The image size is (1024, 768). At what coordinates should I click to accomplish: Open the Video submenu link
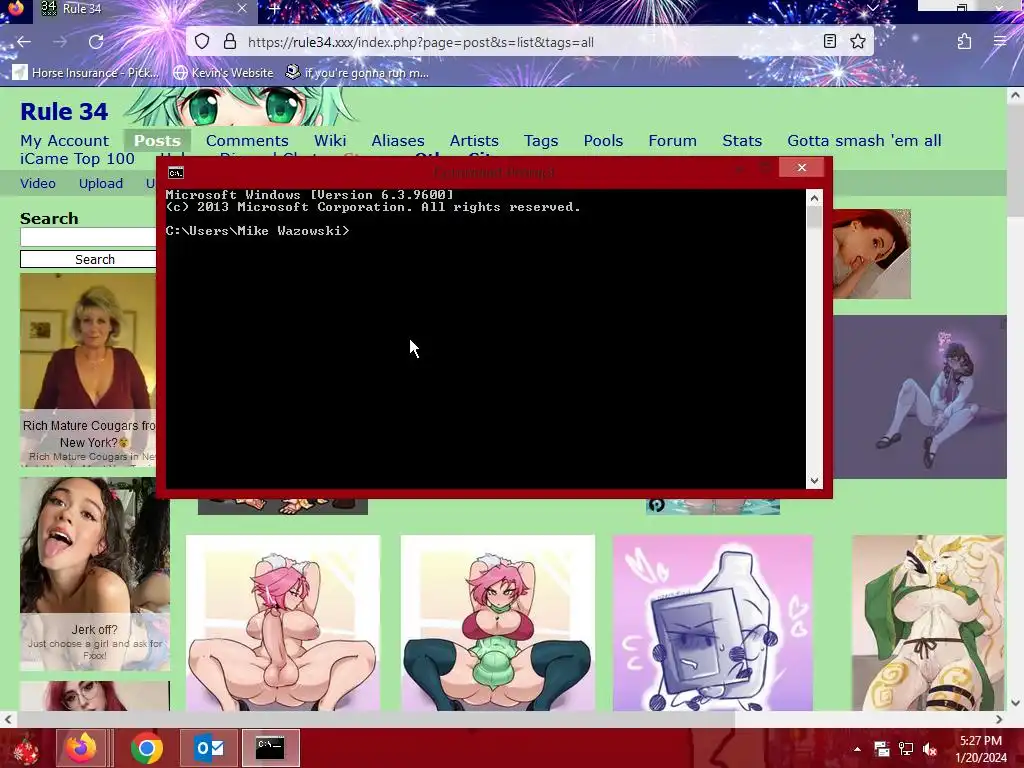pyautogui.click(x=38, y=184)
